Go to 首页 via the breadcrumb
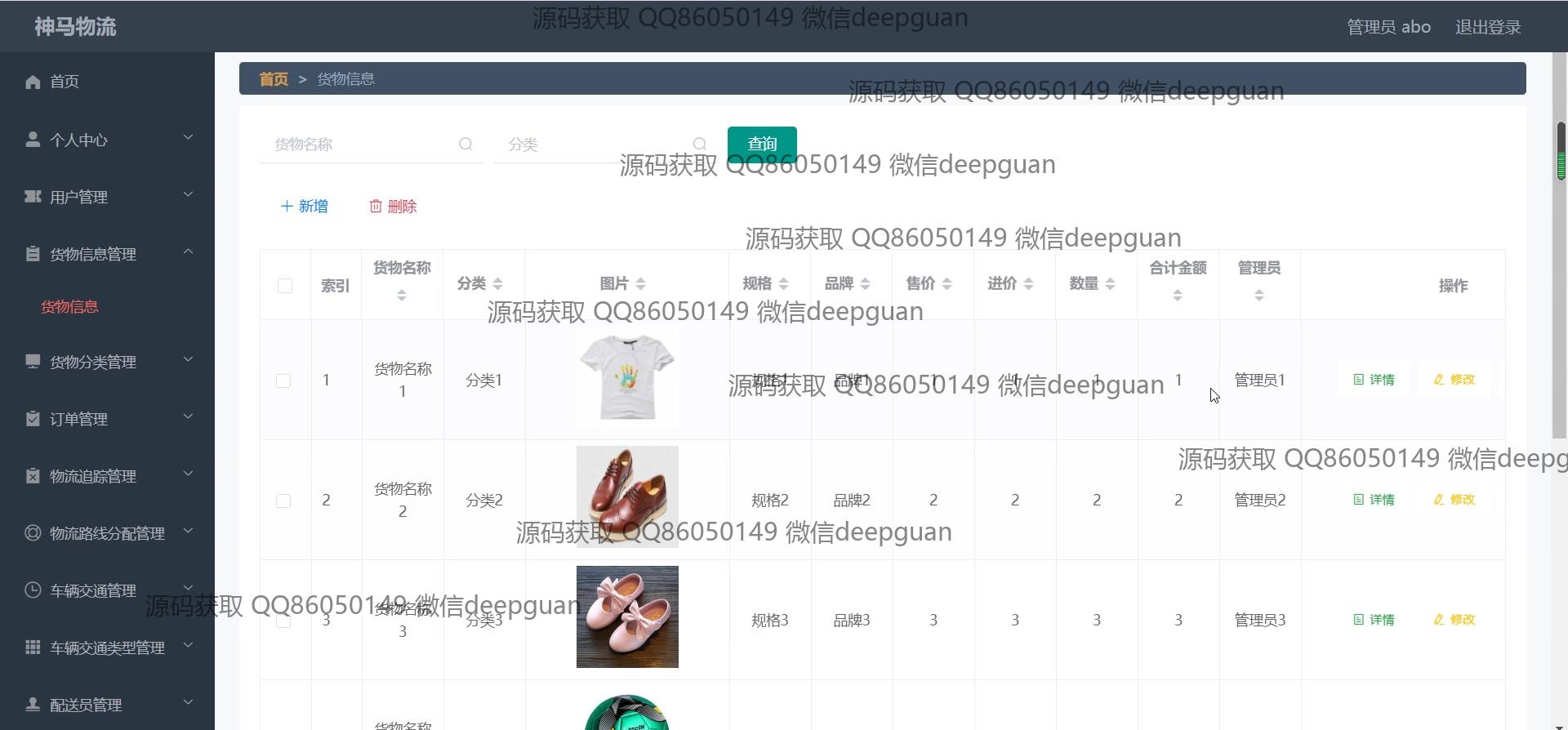 coord(274,79)
